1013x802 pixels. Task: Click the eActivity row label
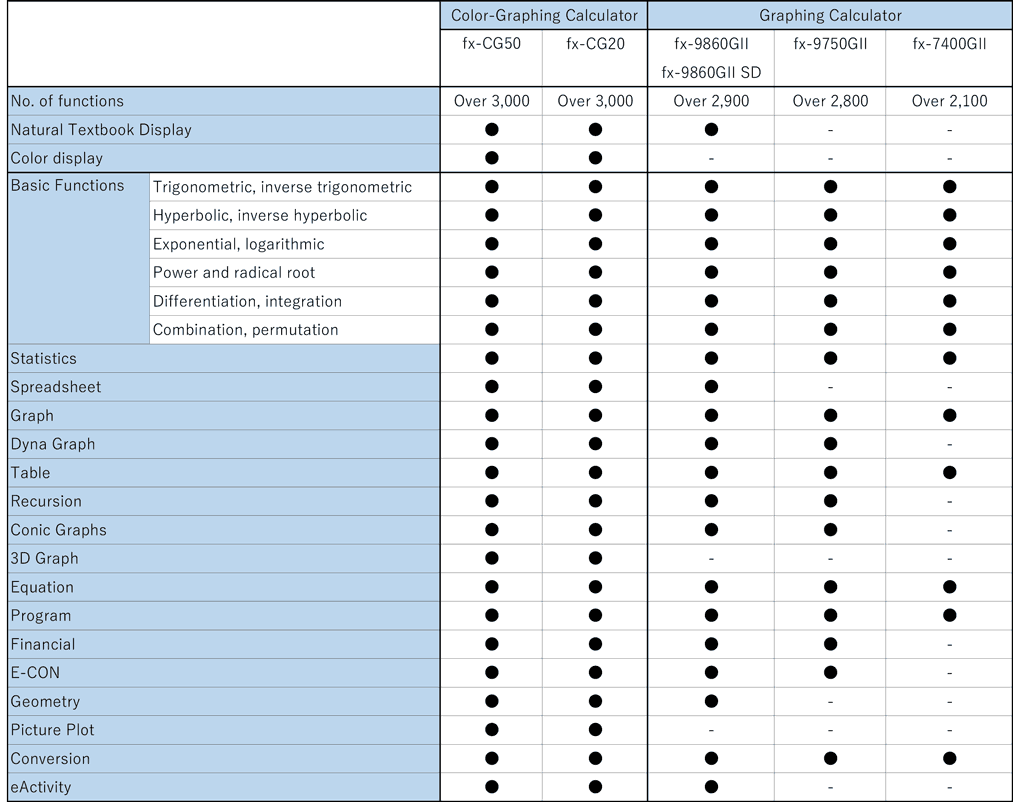[x=41, y=787]
